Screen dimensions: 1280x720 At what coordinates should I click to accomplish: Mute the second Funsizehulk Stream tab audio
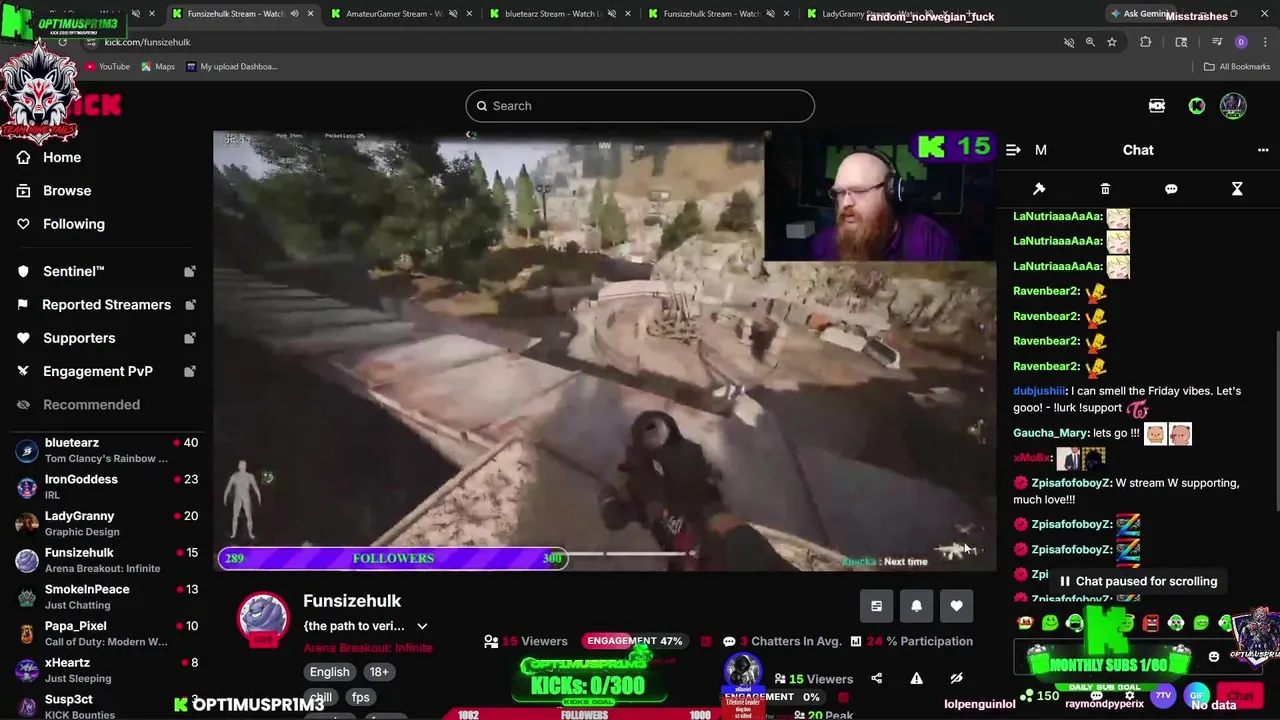tap(770, 14)
